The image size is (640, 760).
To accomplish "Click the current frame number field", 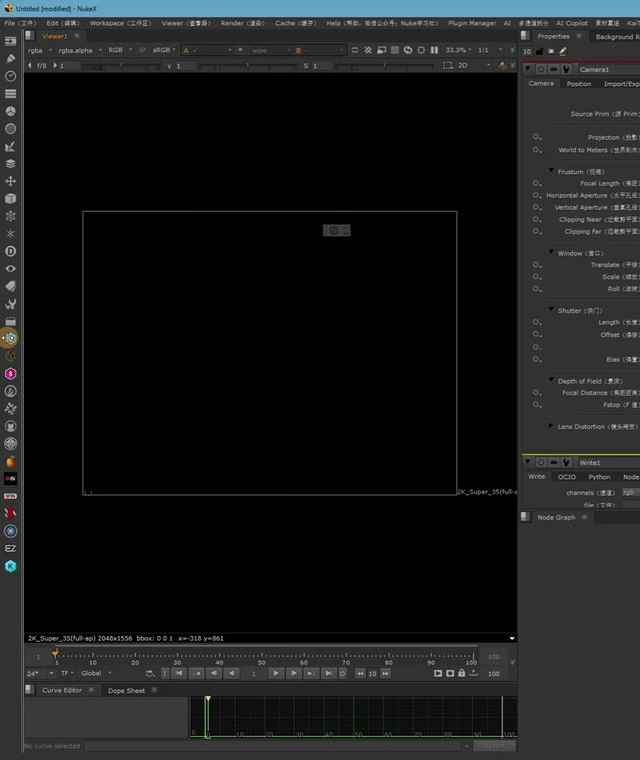I will click(253, 673).
